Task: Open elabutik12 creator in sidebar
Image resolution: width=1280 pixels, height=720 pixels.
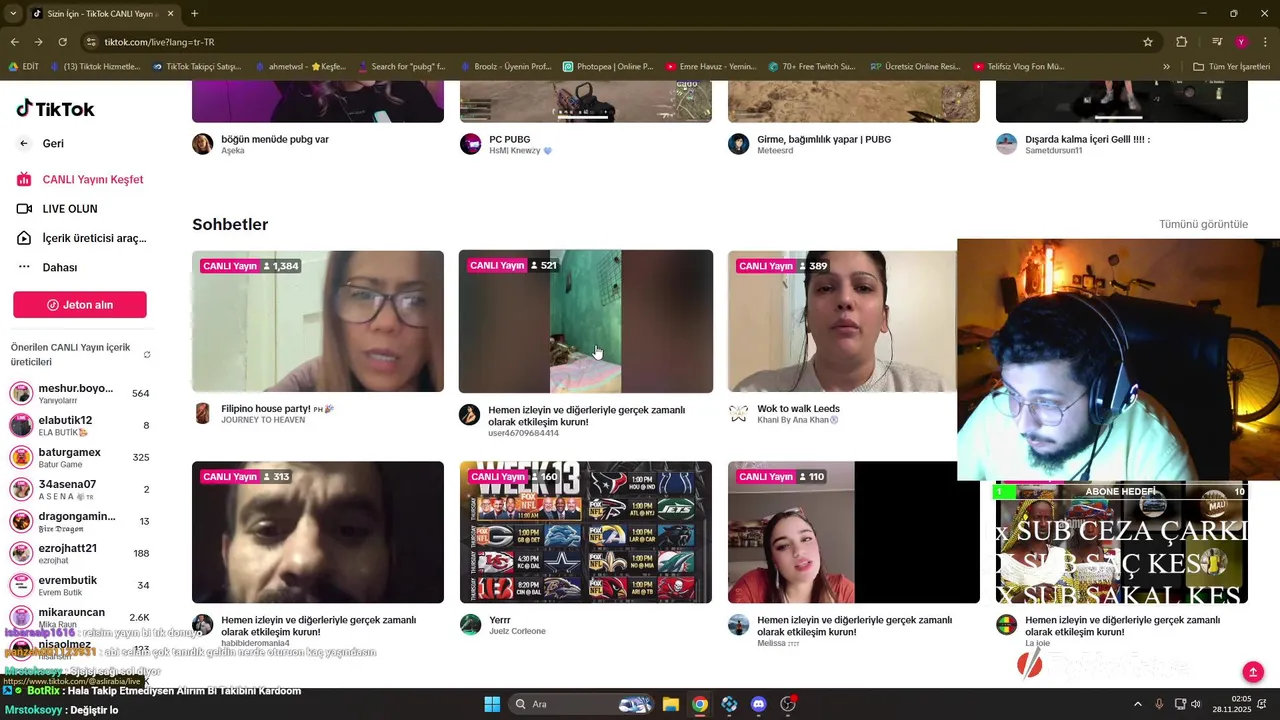Action: click(80, 425)
